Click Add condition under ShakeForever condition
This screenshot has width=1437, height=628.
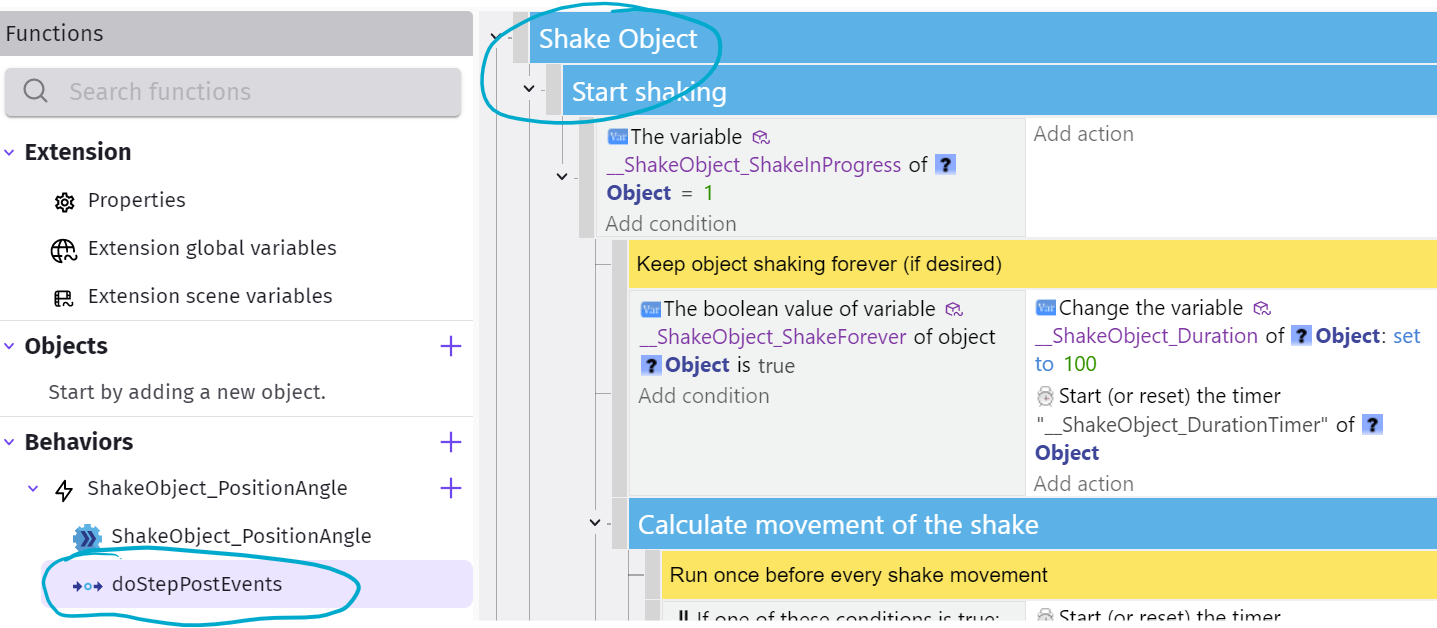point(704,396)
